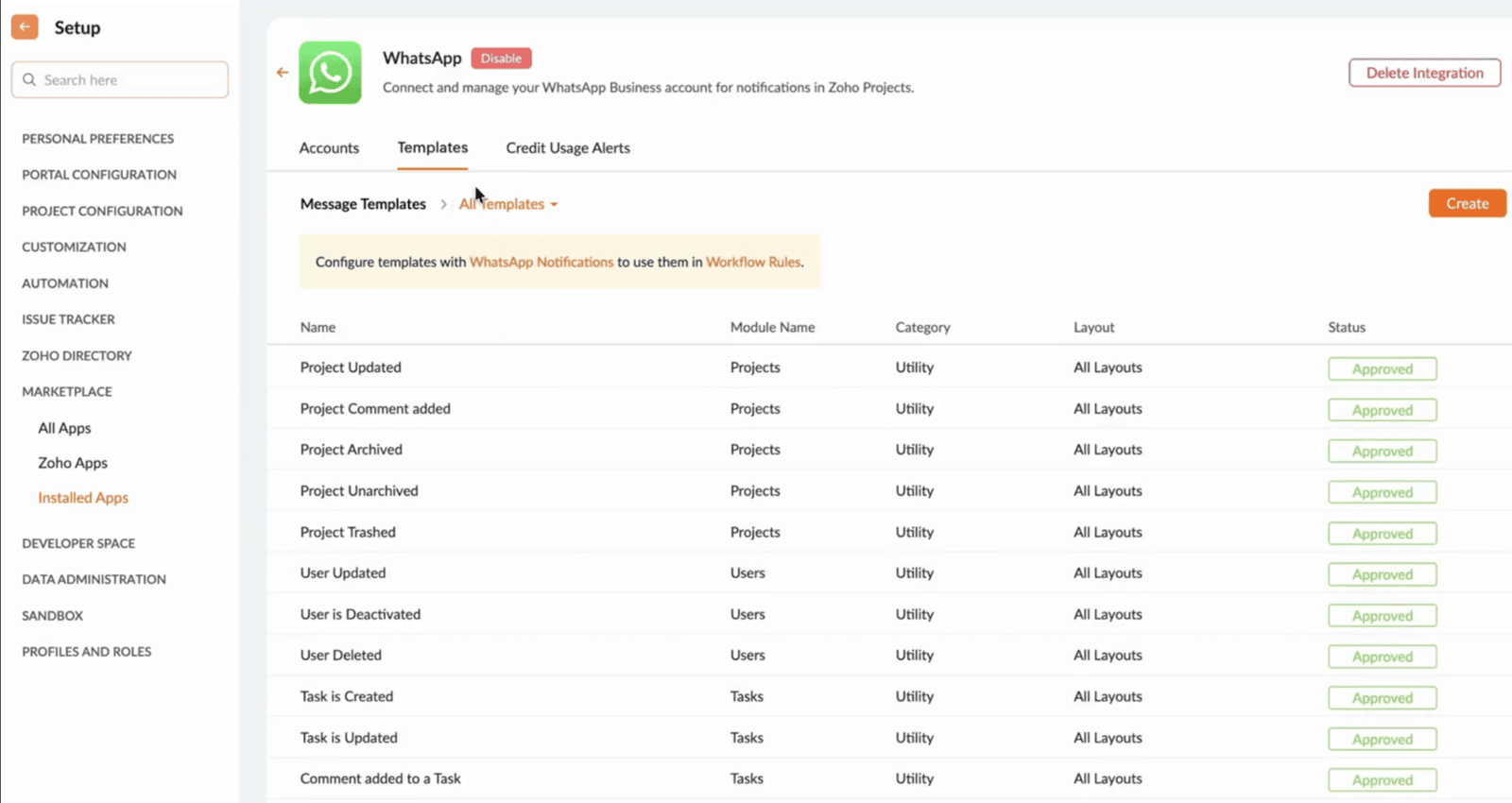Click Projects module in Project Trashed row
The width and height of the screenshot is (1512, 803).
coord(755,532)
